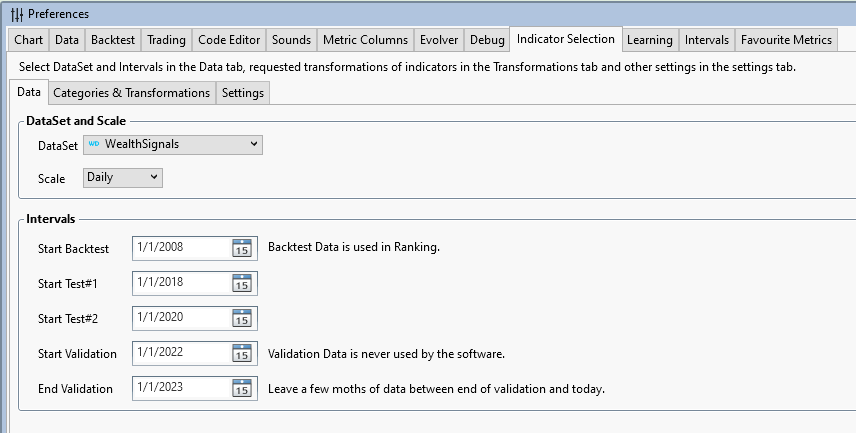Switch to the Metric Columns tab

[365, 40]
